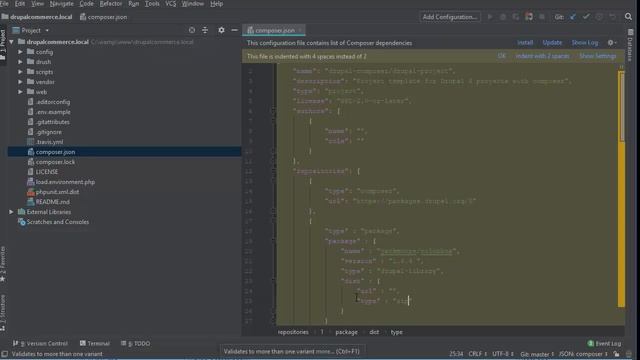Click the Show Log link
The height and width of the screenshot is (360, 640).
(x=584, y=42)
